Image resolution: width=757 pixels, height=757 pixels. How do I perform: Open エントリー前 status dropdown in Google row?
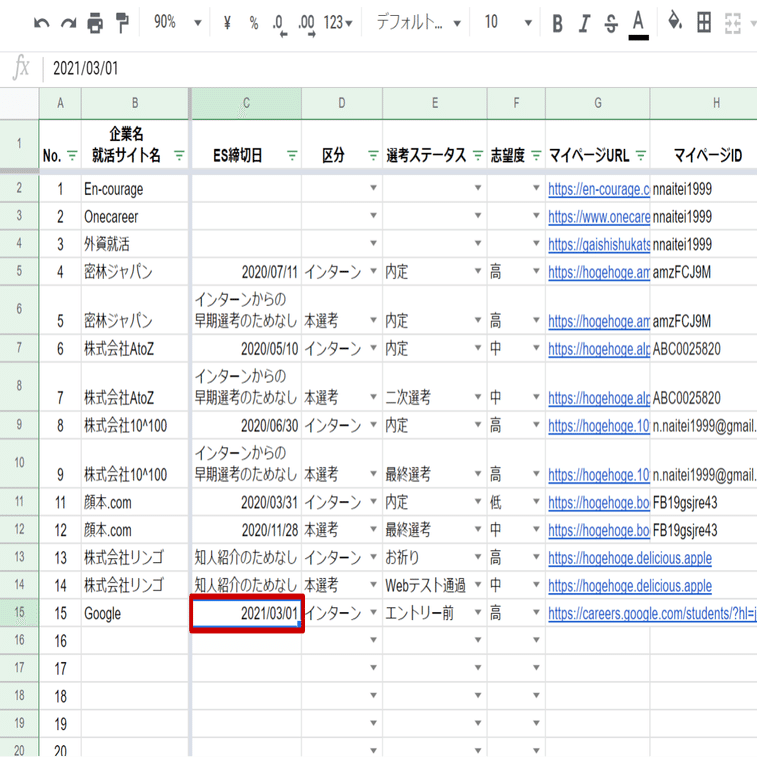[x=478, y=612]
